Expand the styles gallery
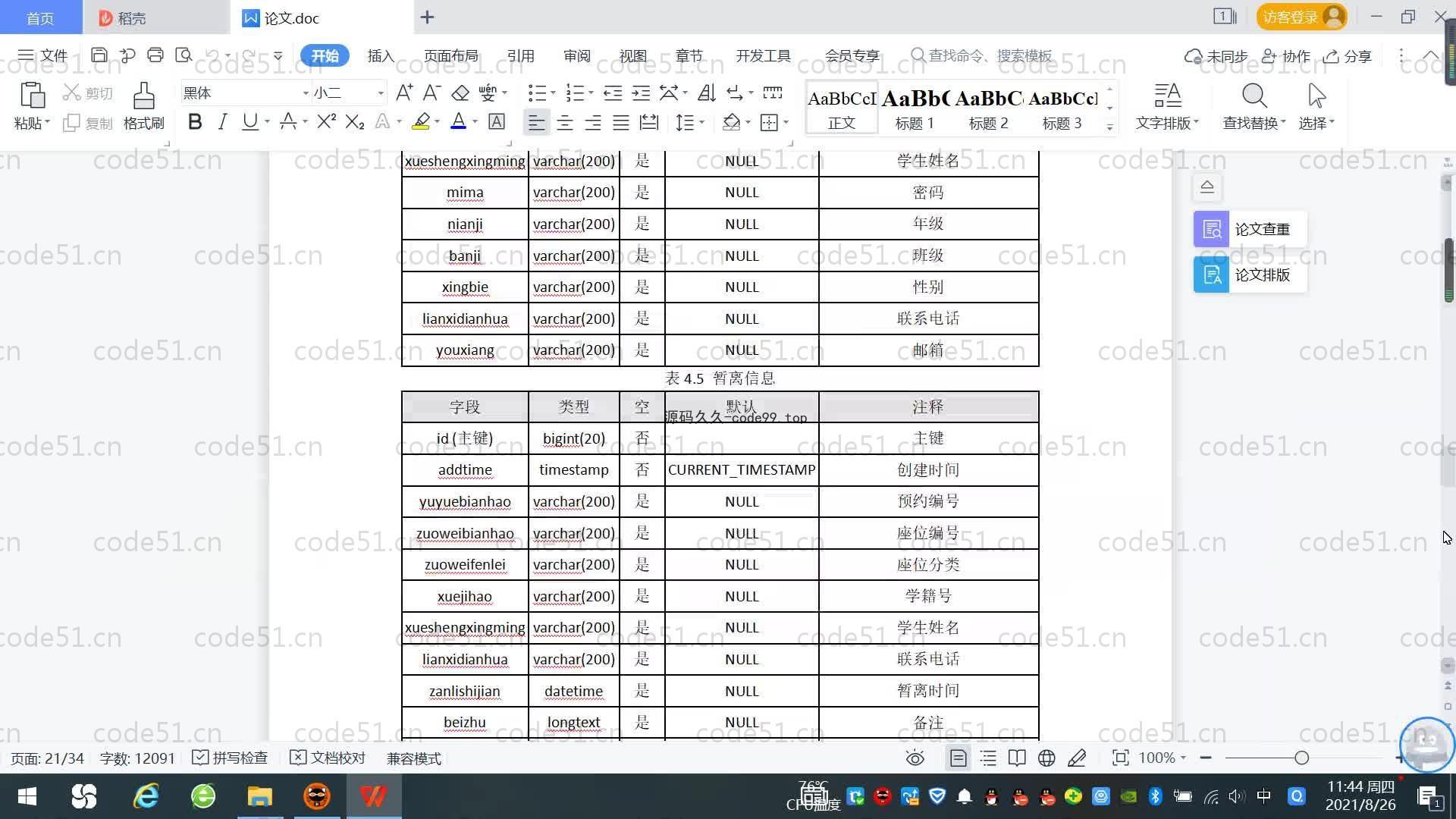Viewport: 1456px width, 819px height. pos(1109,127)
